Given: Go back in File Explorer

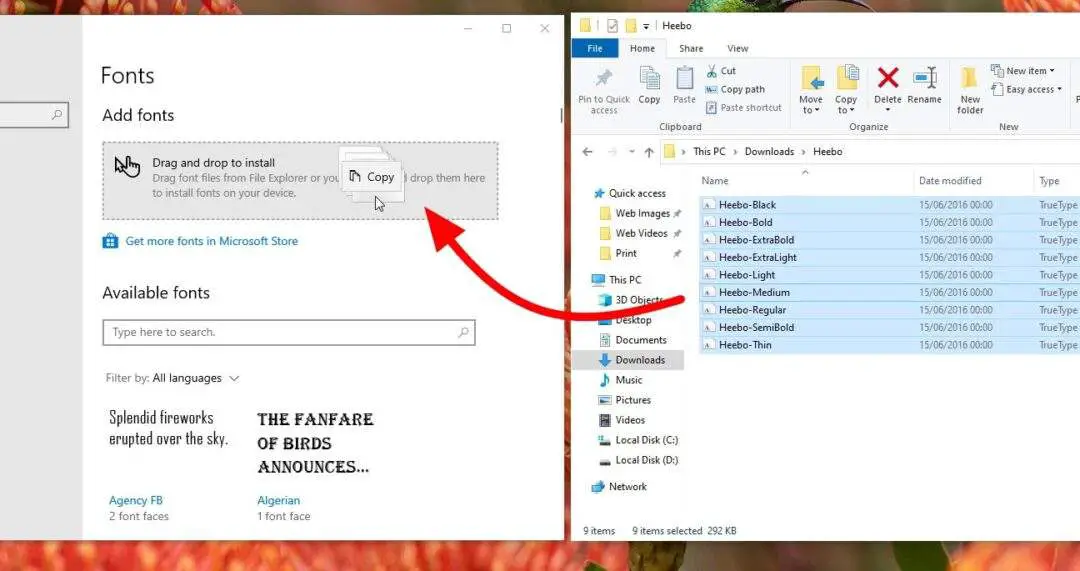Looking at the screenshot, I should point(588,152).
